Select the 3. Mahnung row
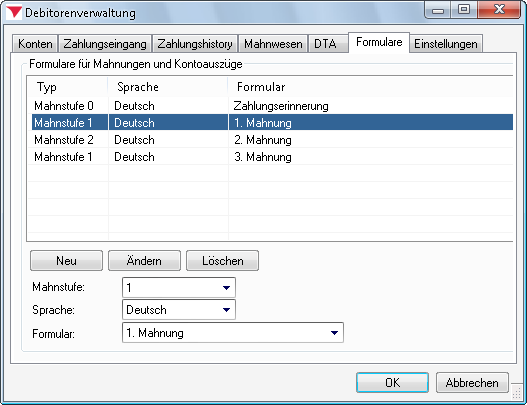This screenshot has width=527, height=405. [270, 157]
